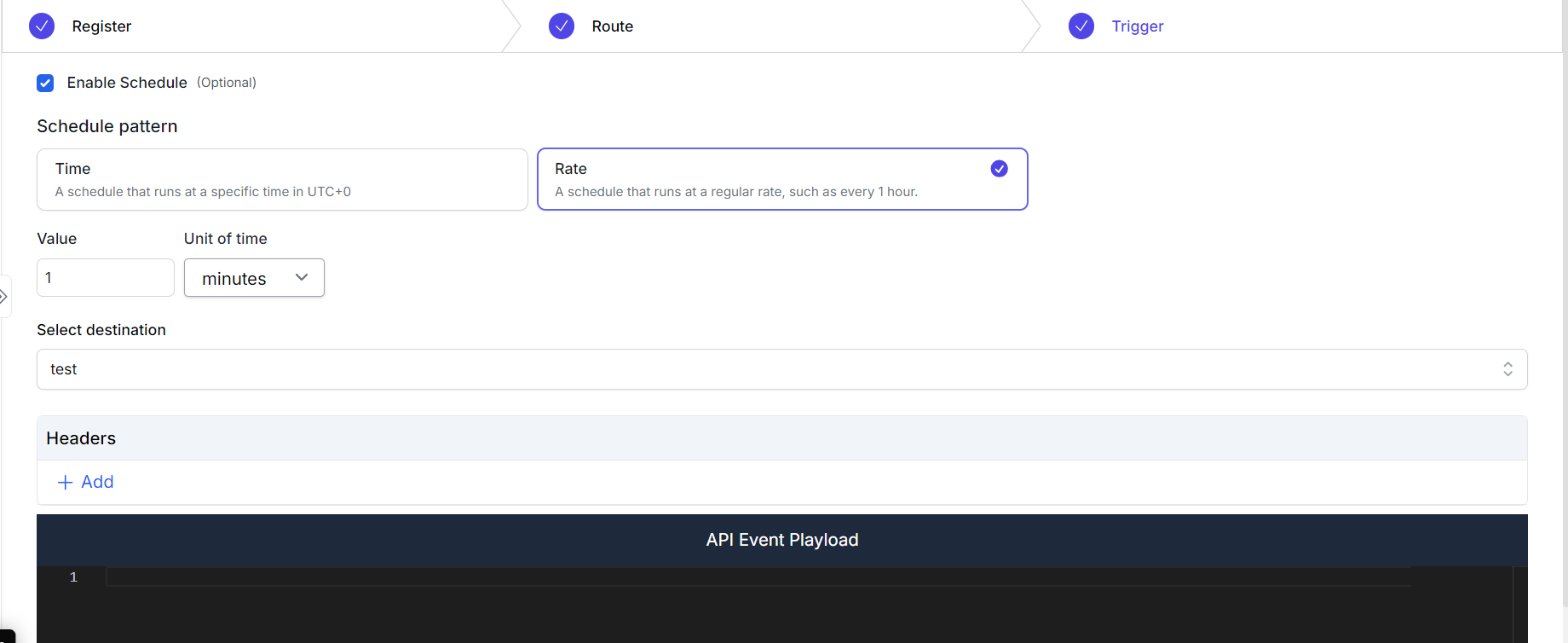Click the Enable Schedule label text
This screenshot has width=1568, height=643.
pos(127,83)
